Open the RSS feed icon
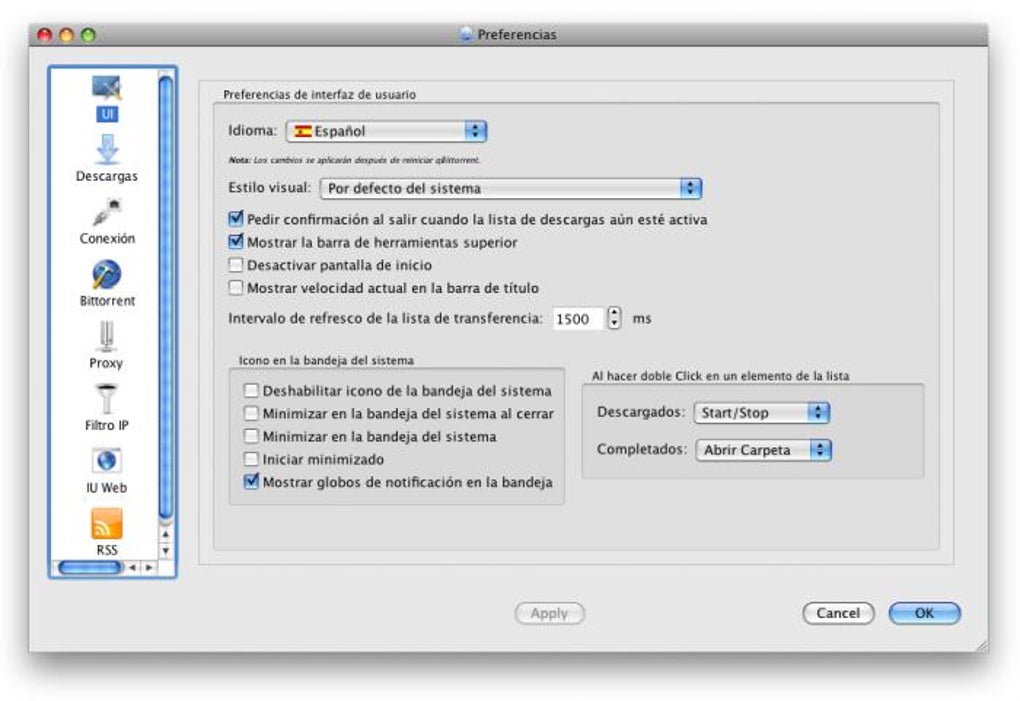Viewport: 1020px width, 701px height. click(x=107, y=523)
